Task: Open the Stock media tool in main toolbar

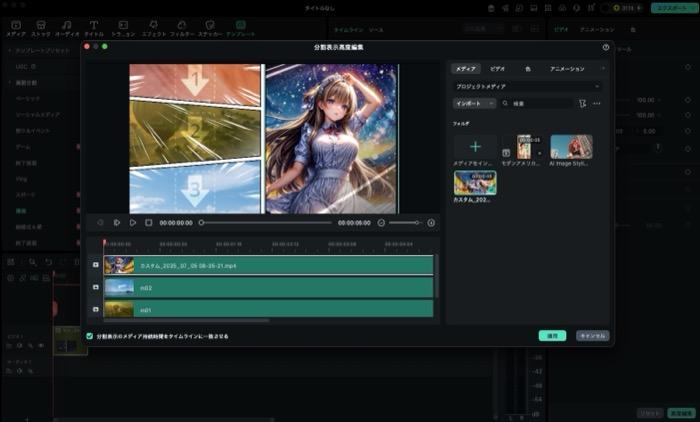Action: pyautogui.click(x=41, y=29)
